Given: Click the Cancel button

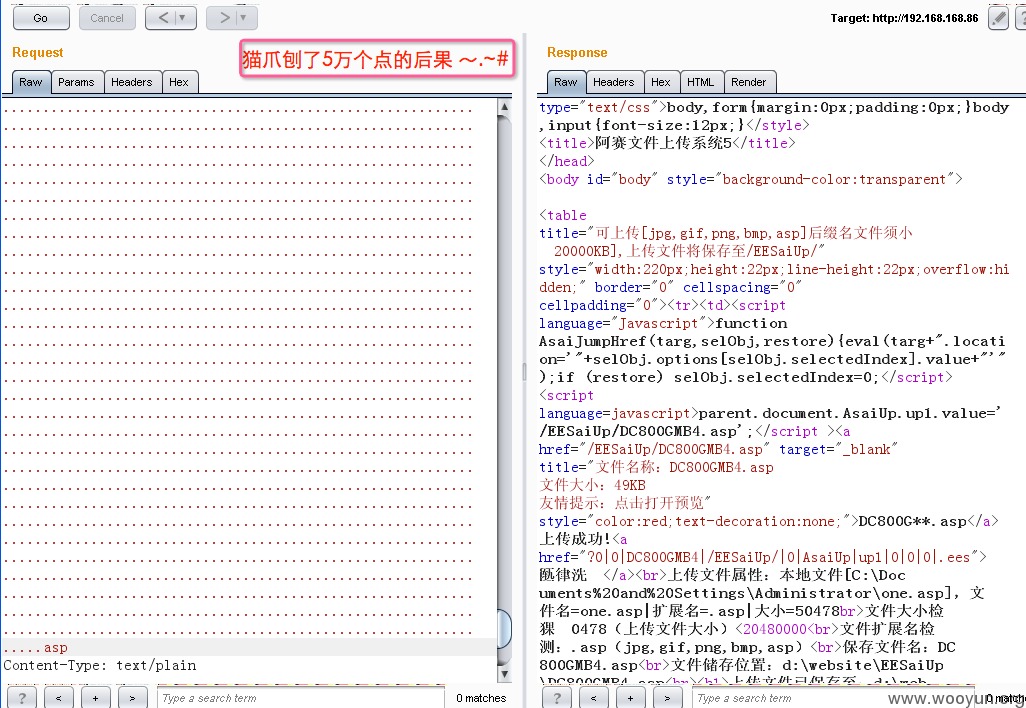Looking at the screenshot, I should click(x=107, y=18).
